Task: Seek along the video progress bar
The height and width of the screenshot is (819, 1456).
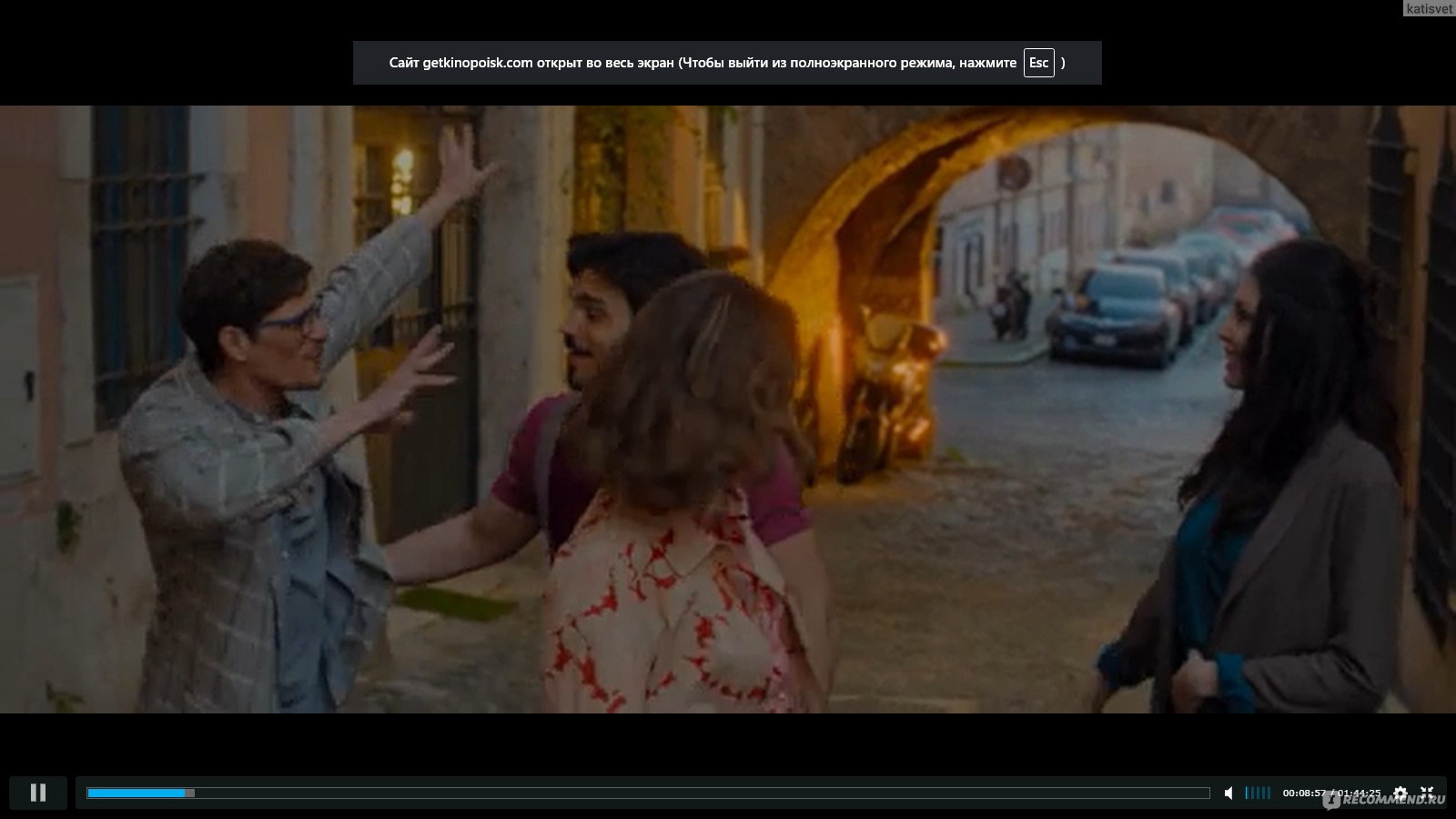Action: pos(648,794)
